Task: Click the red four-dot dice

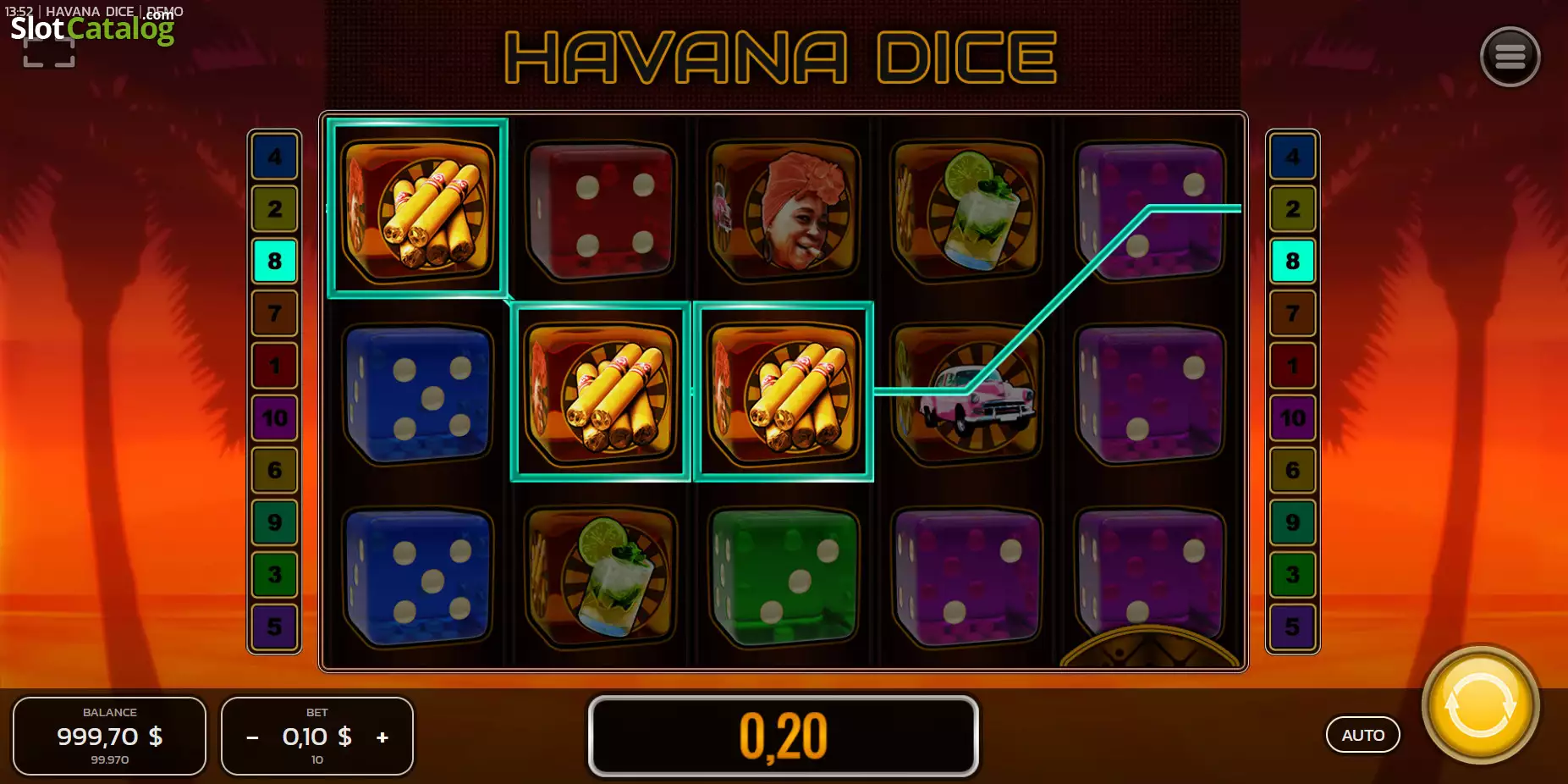Action: point(601,212)
